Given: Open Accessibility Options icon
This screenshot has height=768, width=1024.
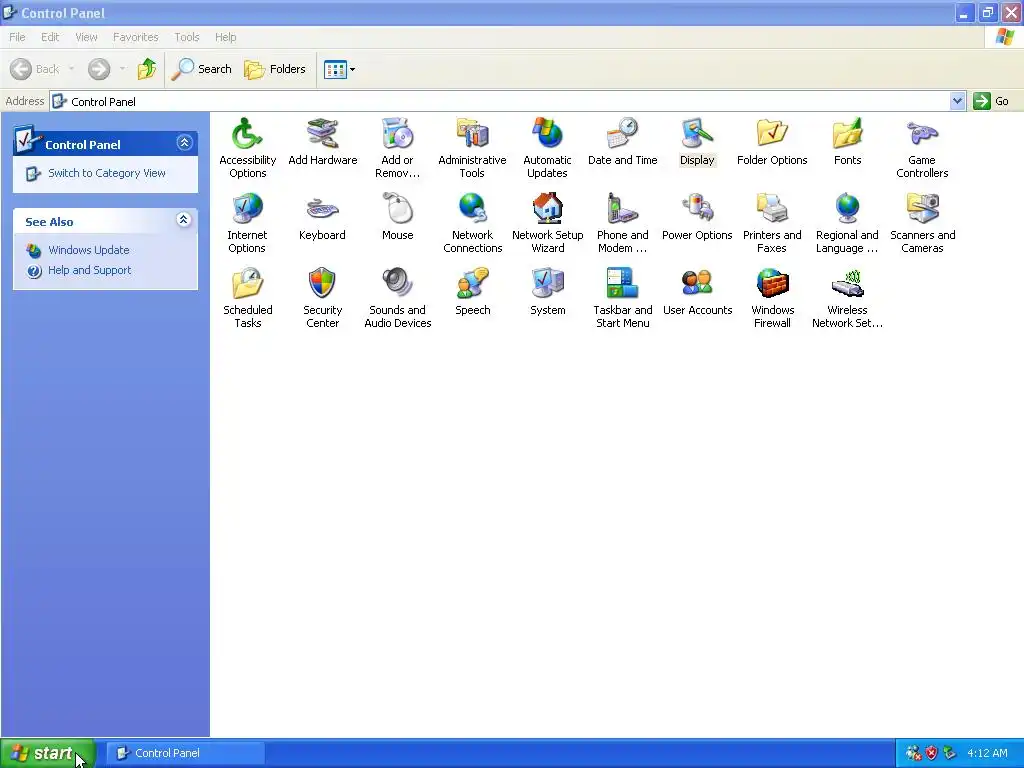Looking at the screenshot, I should pyautogui.click(x=248, y=148).
